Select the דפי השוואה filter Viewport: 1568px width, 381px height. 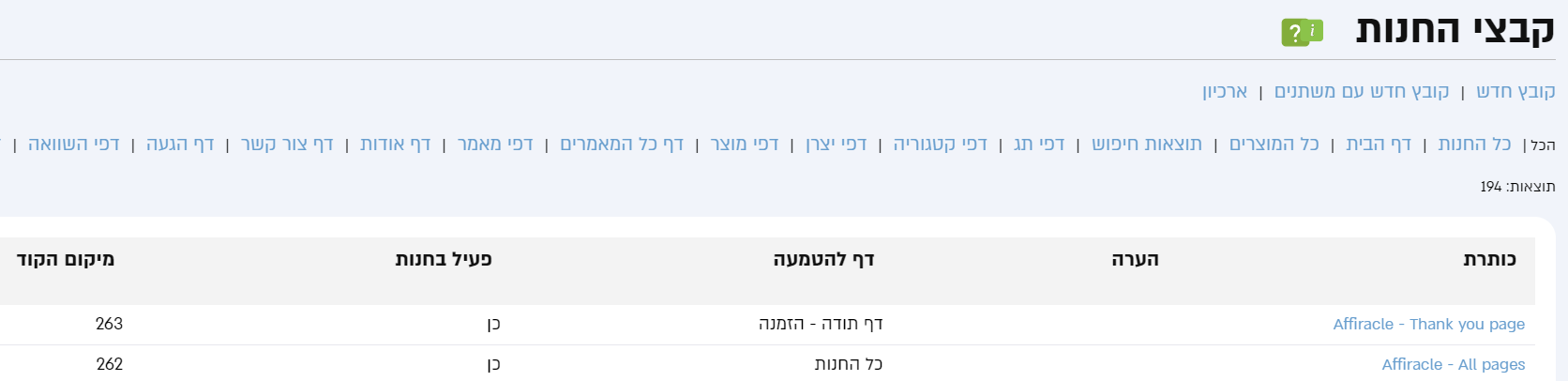[74, 144]
